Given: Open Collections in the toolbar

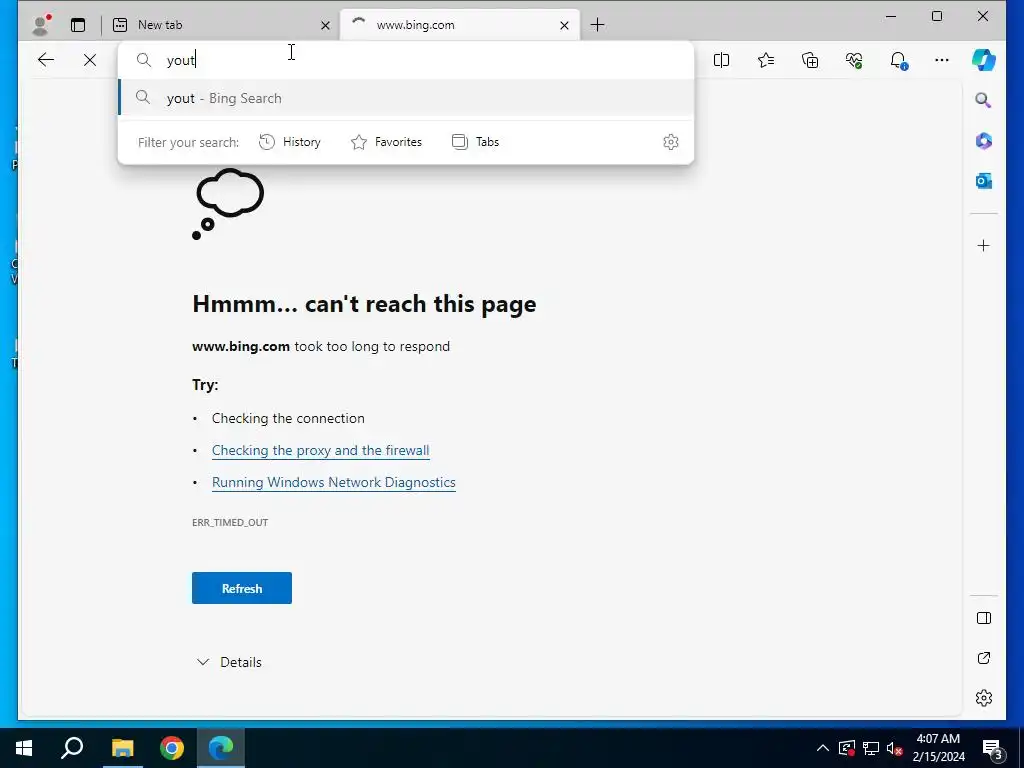Looking at the screenshot, I should click(x=810, y=60).
